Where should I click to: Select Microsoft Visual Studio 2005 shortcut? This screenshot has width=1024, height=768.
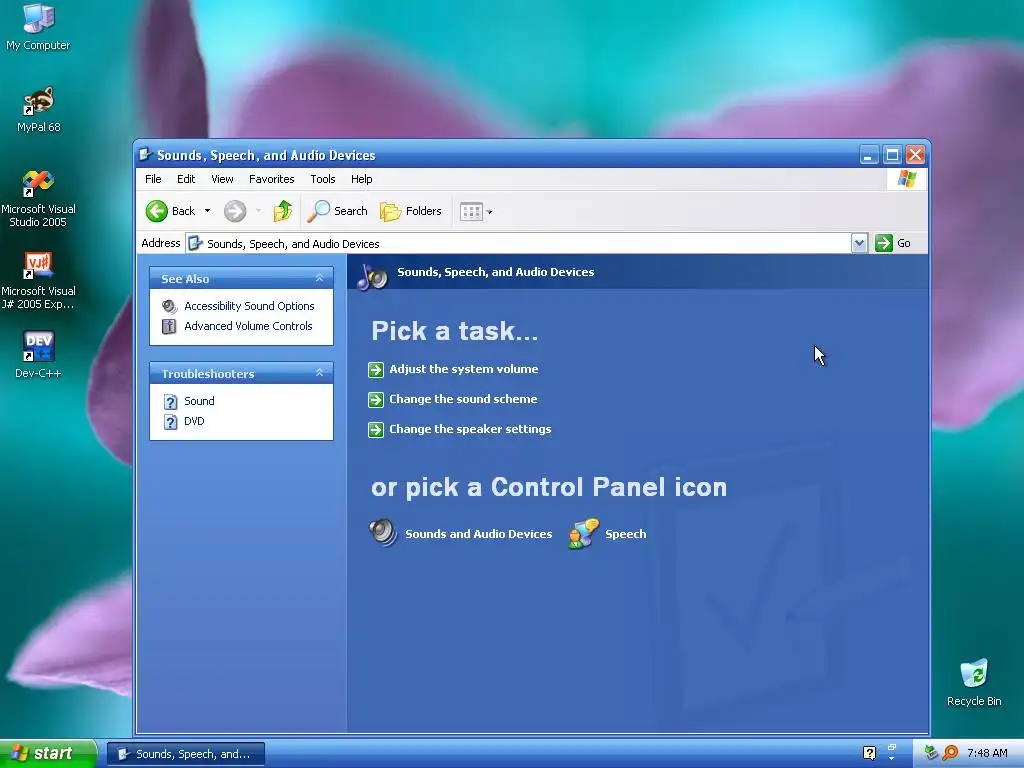[x=38, y=198]
